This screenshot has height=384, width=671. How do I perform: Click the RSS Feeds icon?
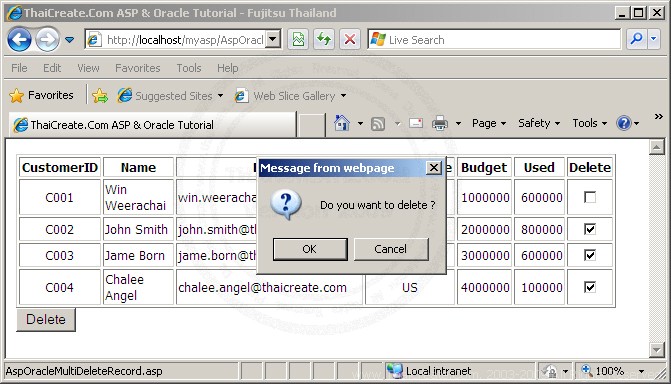(x=377, y=124)
